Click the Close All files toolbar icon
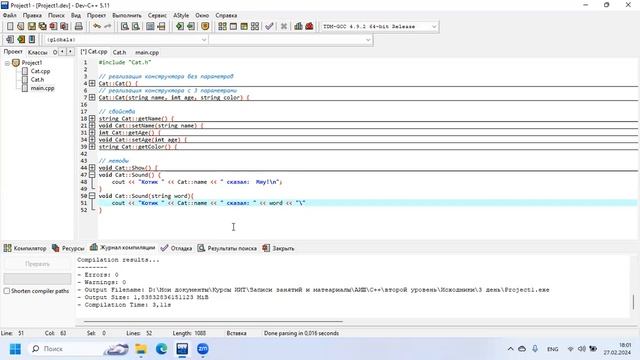 click(x=64, y=27)
